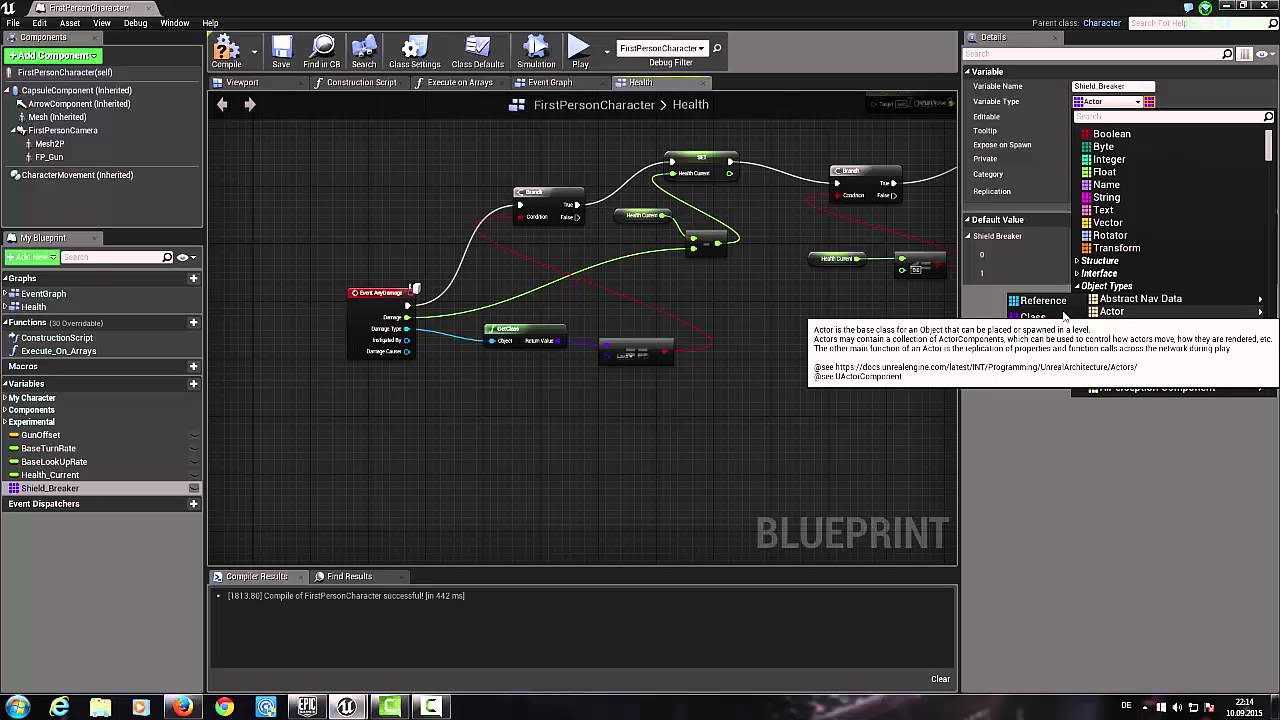Expand the Compile options arrow
The width and height of the screenshot is (1280, 720).
(x=254, y=50)
